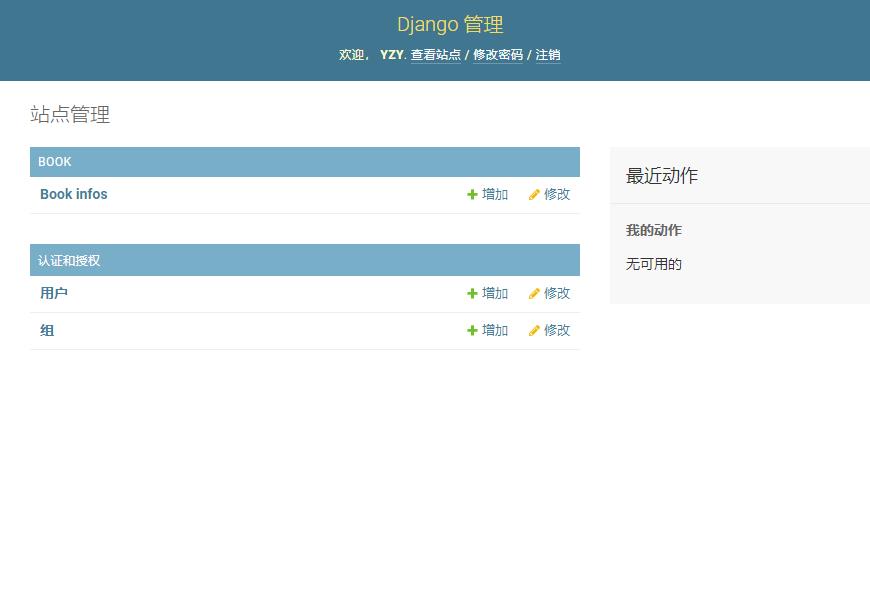870x591 pixels.
Task: Open the 组 model link
Action: (47, 330)
